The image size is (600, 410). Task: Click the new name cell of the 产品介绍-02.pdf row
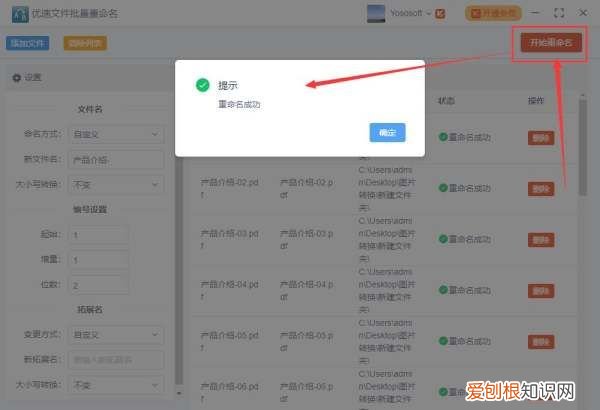click(307, 188)
